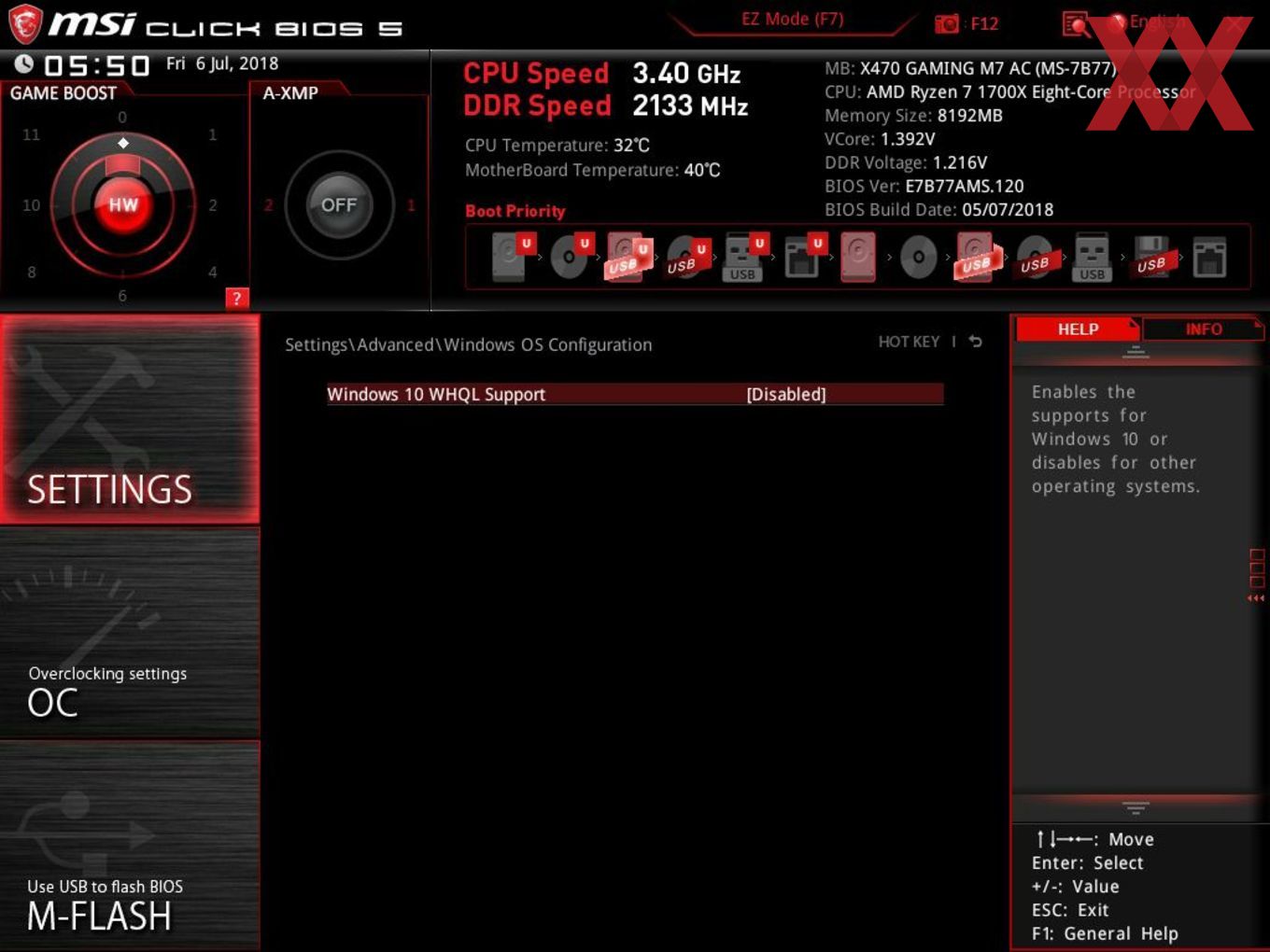Open the SETTINGS section tile

pos(130,419)
